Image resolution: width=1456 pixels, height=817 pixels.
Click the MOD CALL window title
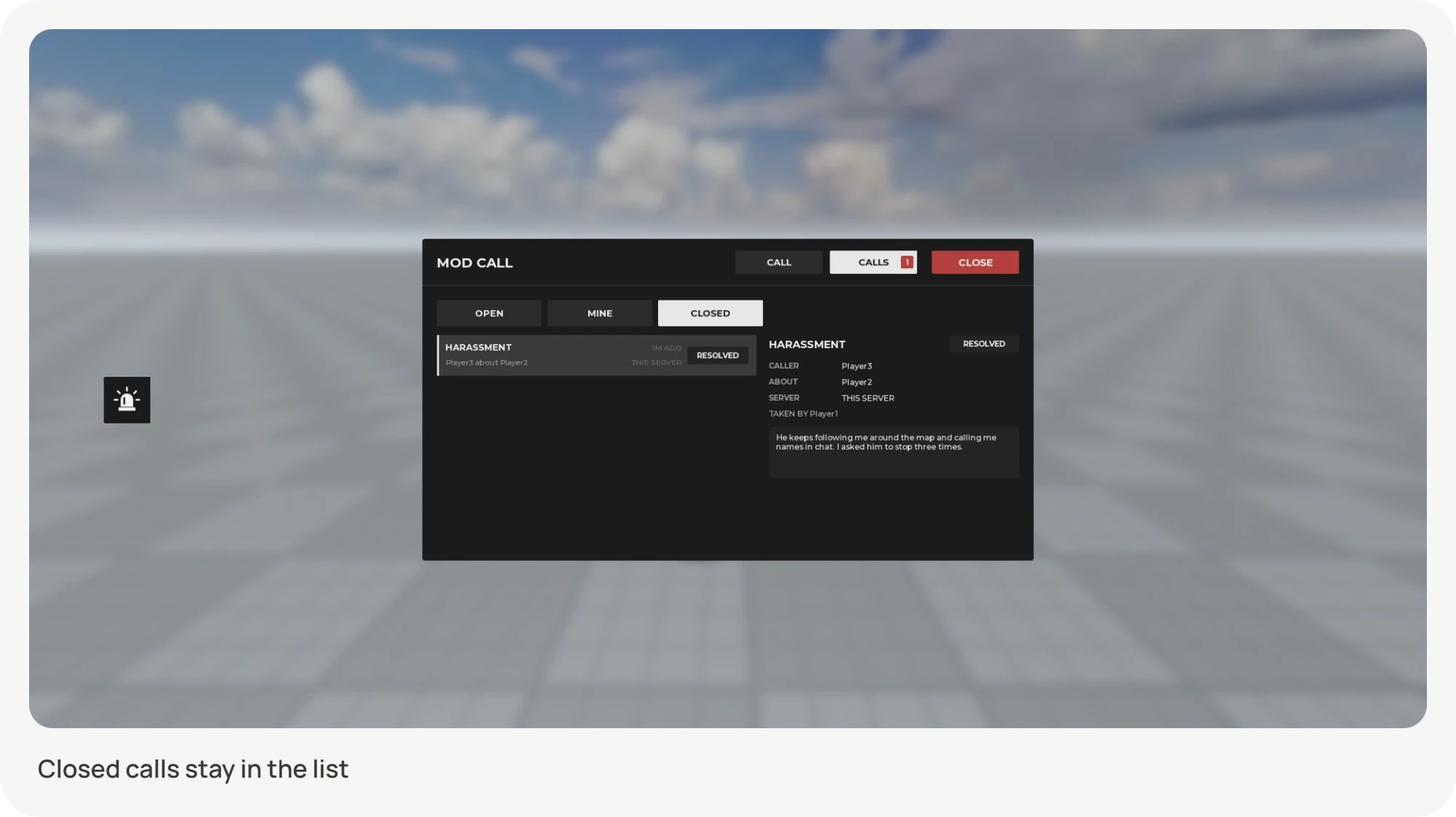click(475, 263)
